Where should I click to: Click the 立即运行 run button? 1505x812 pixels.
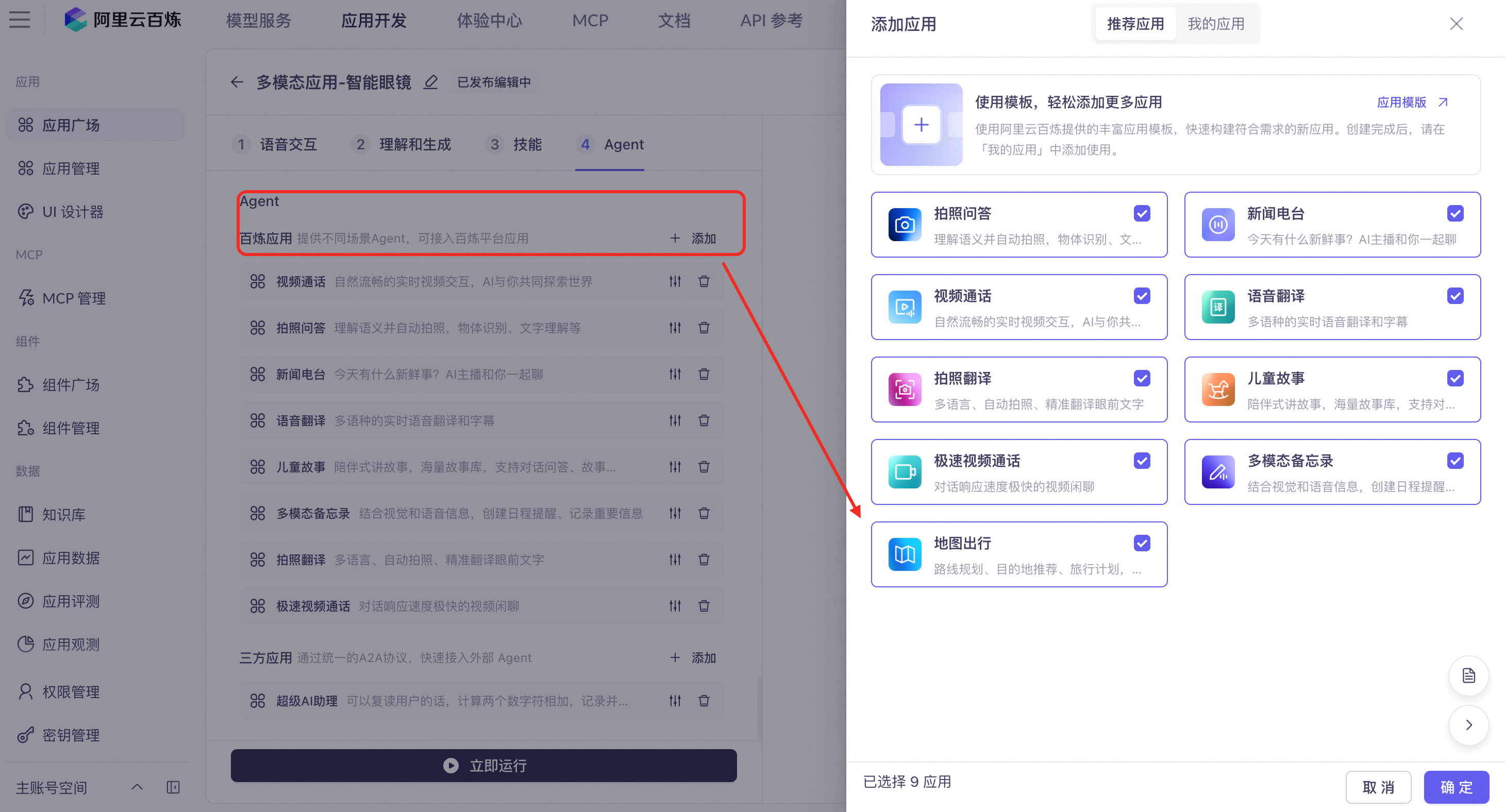click(484, 765)
